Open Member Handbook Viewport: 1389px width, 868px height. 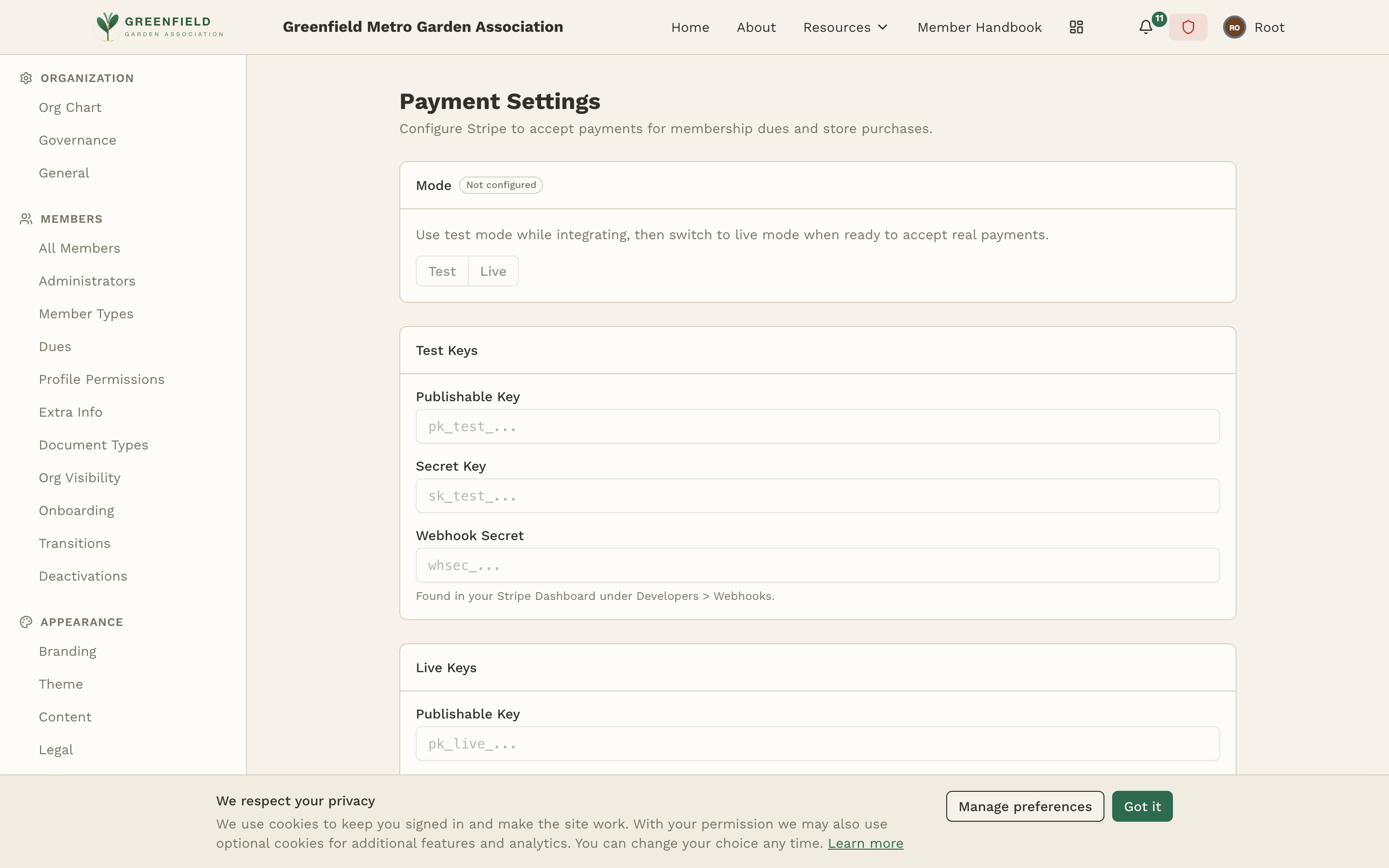tap(979, 27)
